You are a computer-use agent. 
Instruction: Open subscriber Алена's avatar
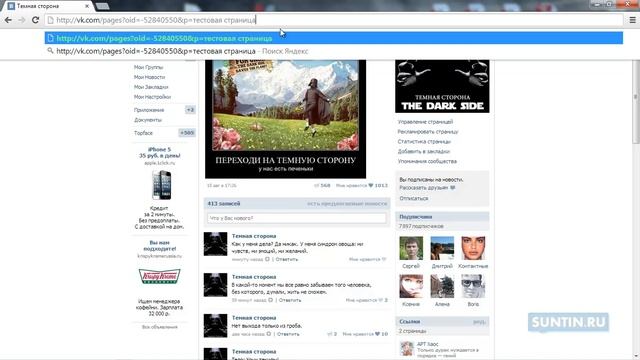tap(442, 286)
